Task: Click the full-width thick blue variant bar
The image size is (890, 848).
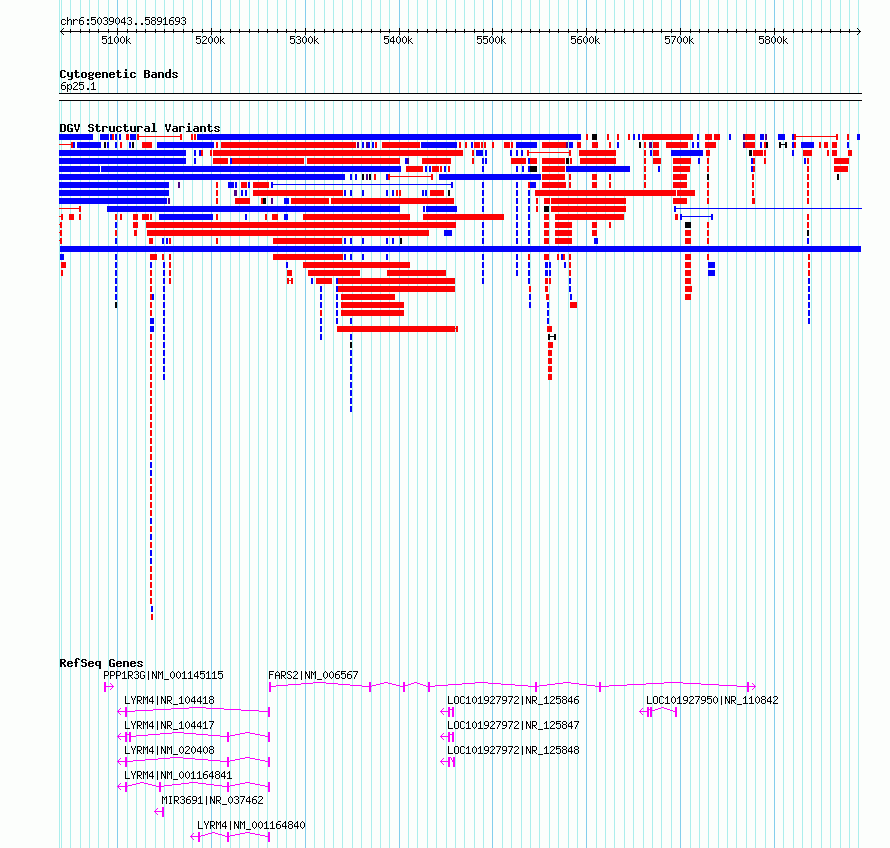Action: pyautogui.click(x=460, y=249)
